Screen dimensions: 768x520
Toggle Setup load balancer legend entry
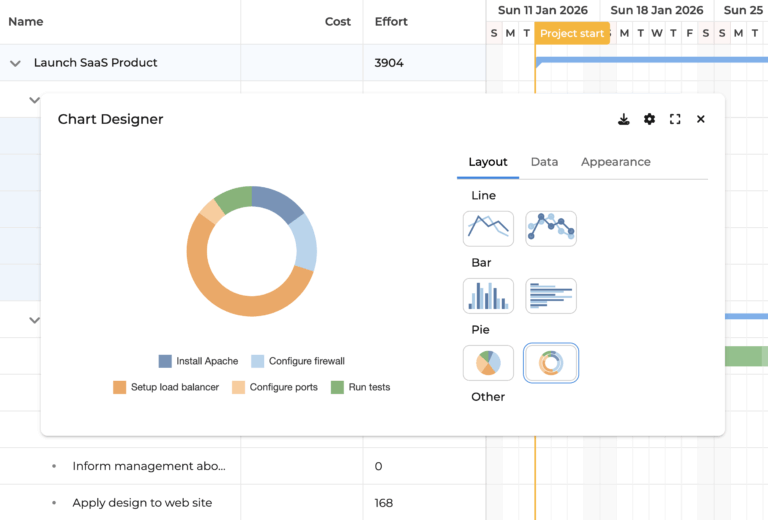(x=174, y=387)
